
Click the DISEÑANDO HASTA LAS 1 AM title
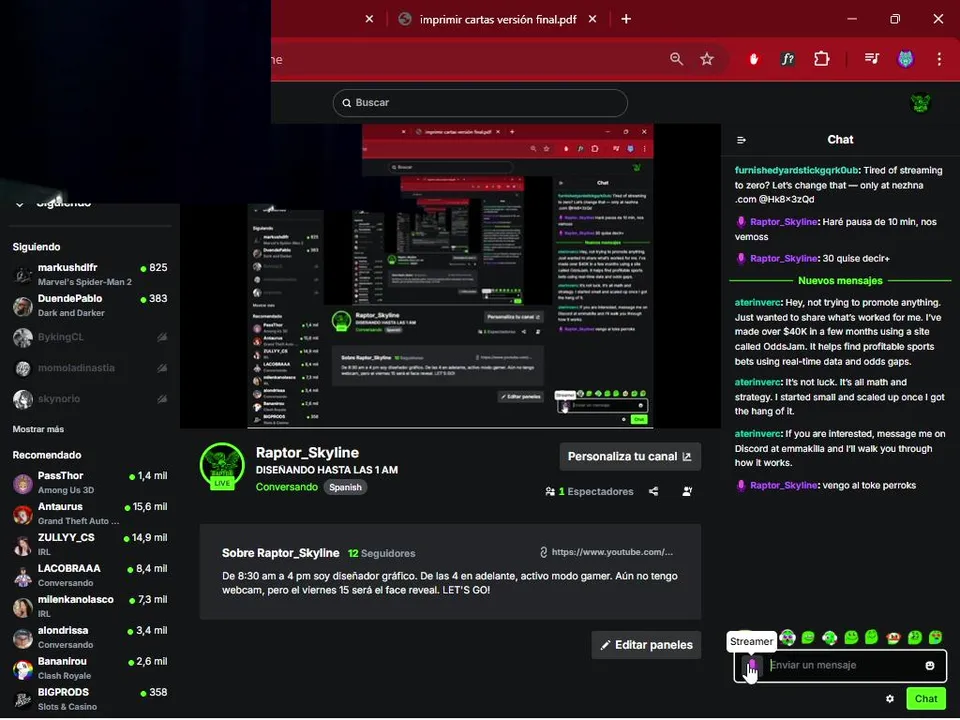click(327, 470)
